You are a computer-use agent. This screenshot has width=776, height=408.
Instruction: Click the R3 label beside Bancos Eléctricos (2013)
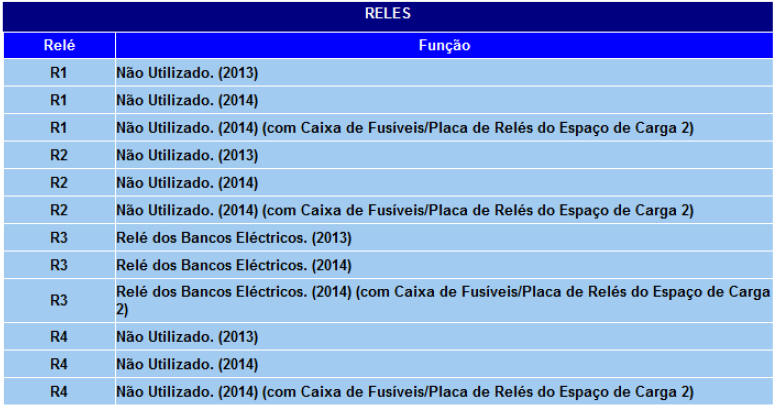[59, 238]
